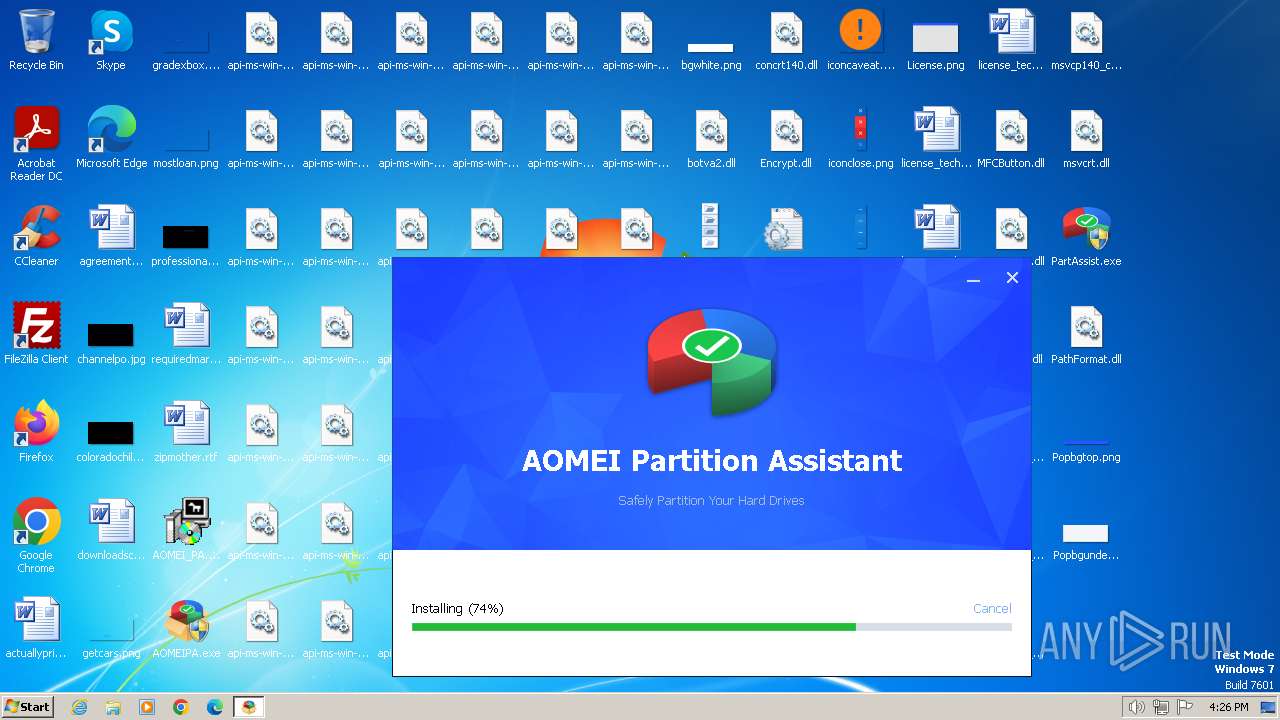Select Encrypt.dll file icon
Screen dimensions: 1280x720
tap(786, 139)
